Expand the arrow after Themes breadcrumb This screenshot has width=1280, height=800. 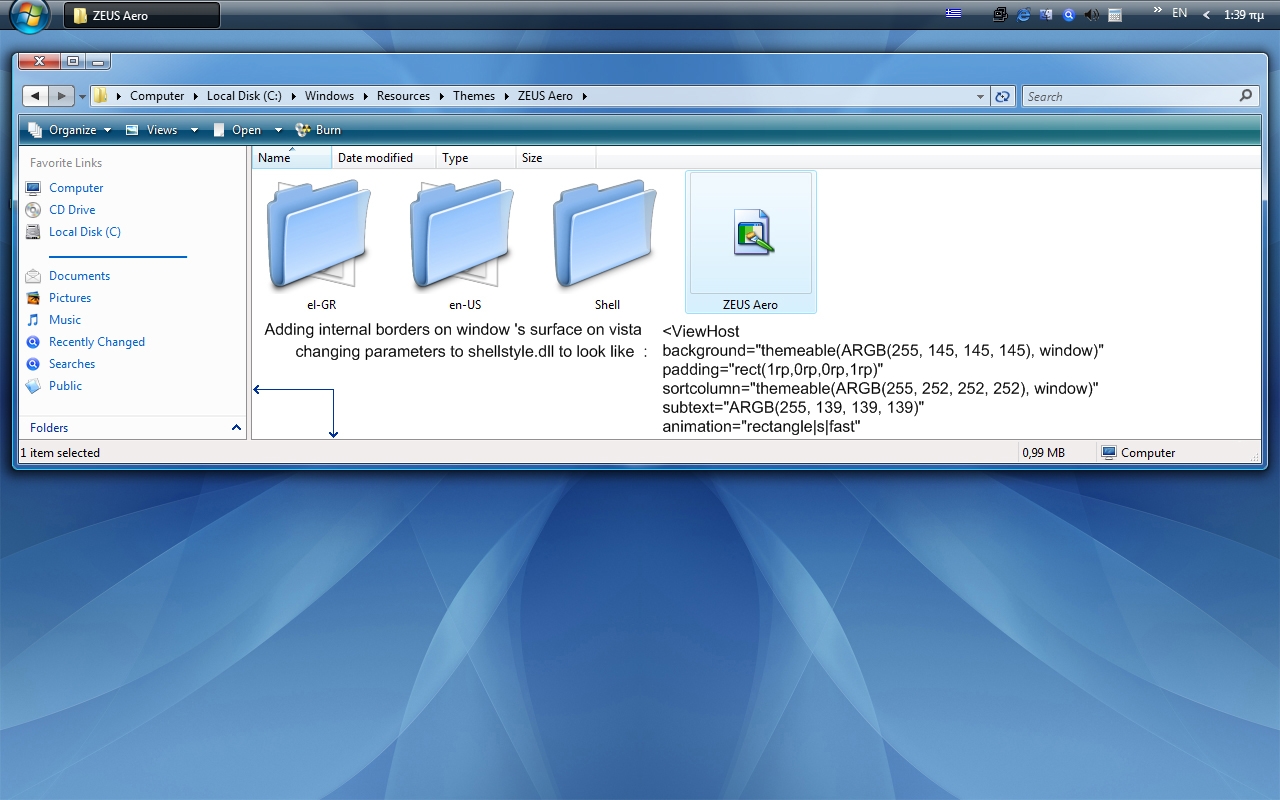506,97
